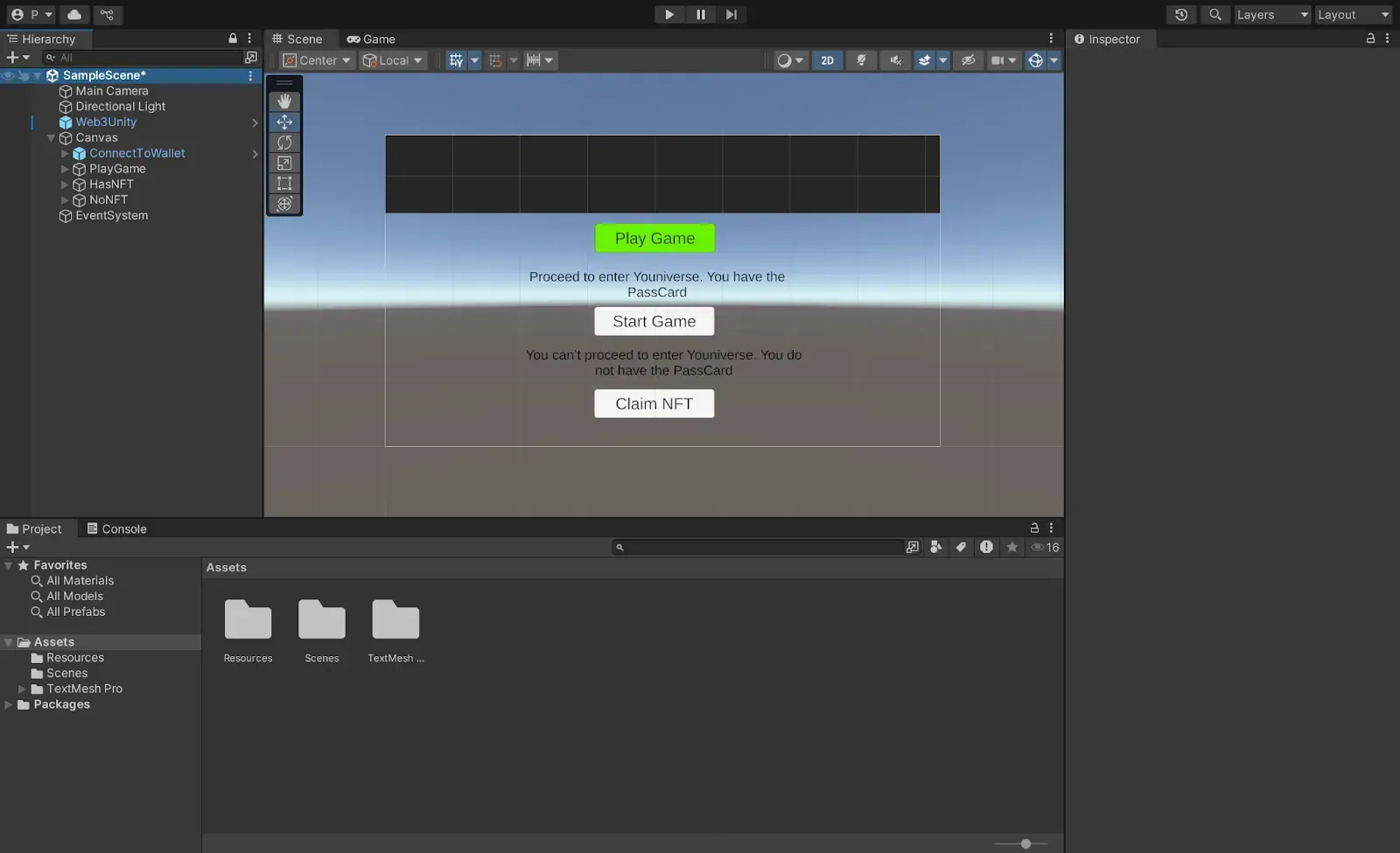Select the Scale tool
Image resolution: width=1400 pixels, height=853 pixels.
point(284,163)
